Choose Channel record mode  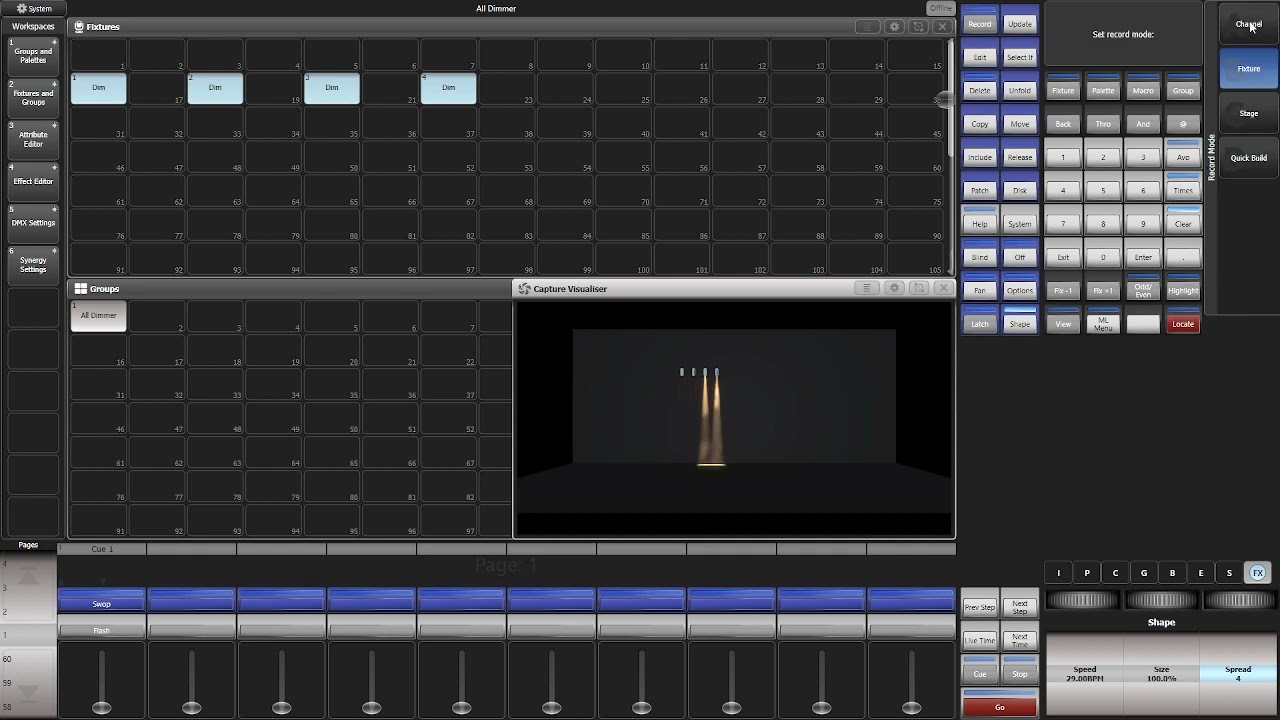(1249, 24)
